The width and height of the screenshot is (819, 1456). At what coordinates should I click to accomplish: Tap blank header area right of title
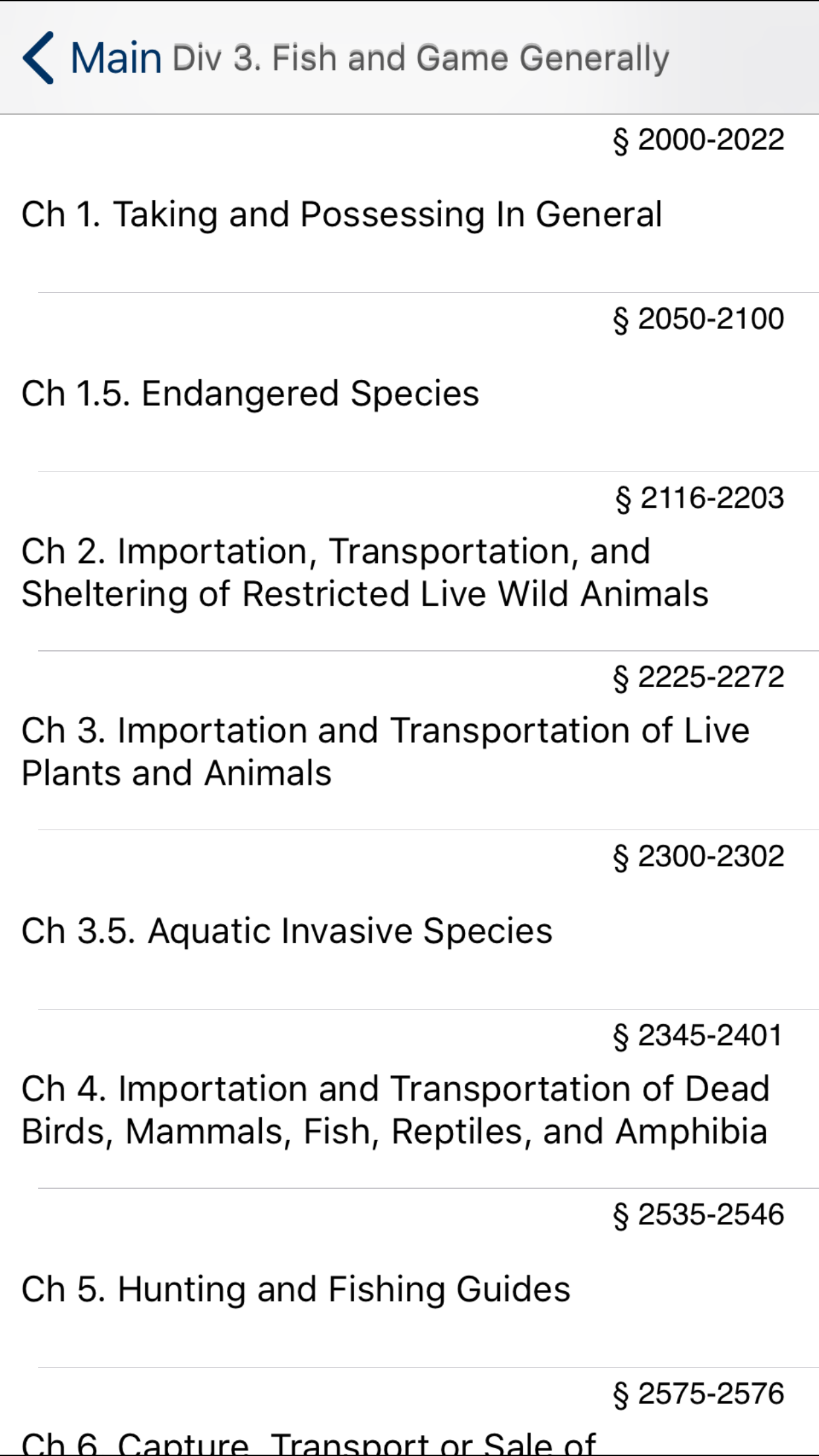(745, 58)
